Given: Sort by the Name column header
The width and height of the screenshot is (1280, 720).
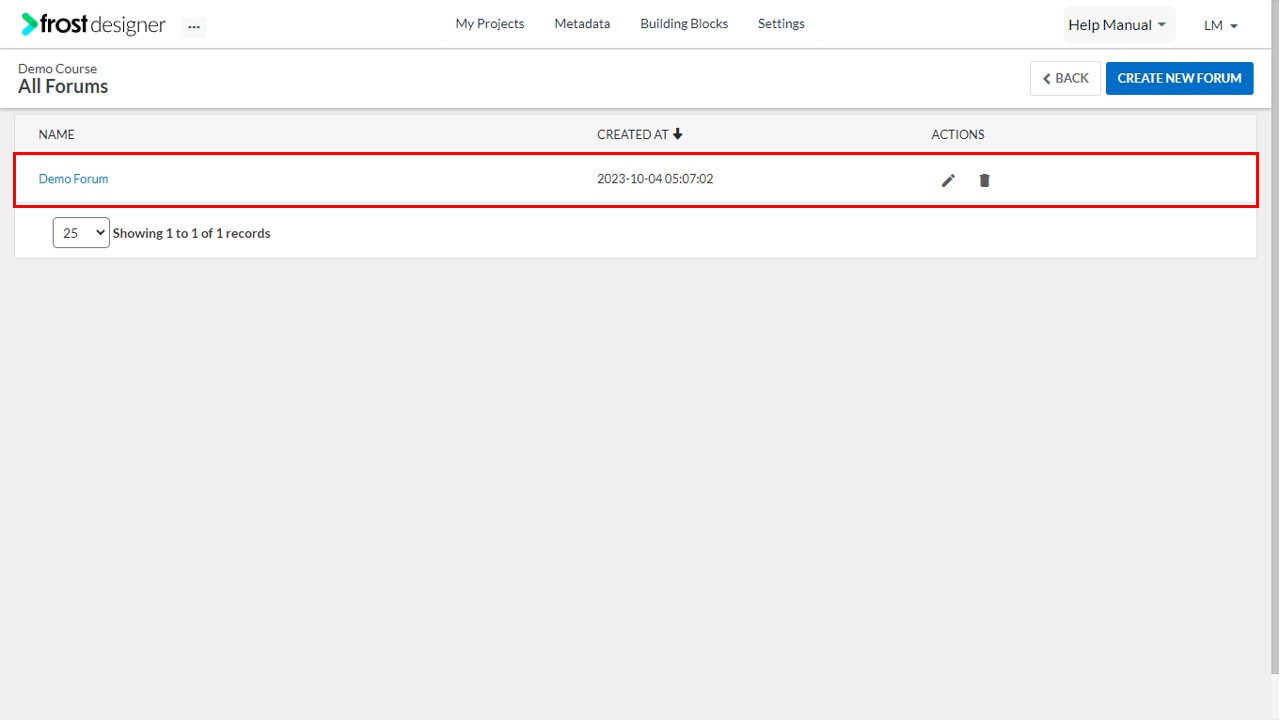Looking at the screenshot, I should (x=57, y=134).
